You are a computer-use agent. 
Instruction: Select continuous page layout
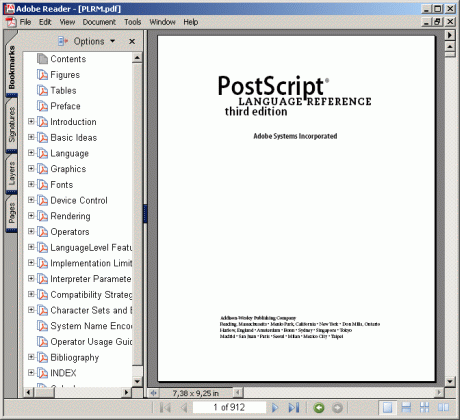tap(406, 407)
